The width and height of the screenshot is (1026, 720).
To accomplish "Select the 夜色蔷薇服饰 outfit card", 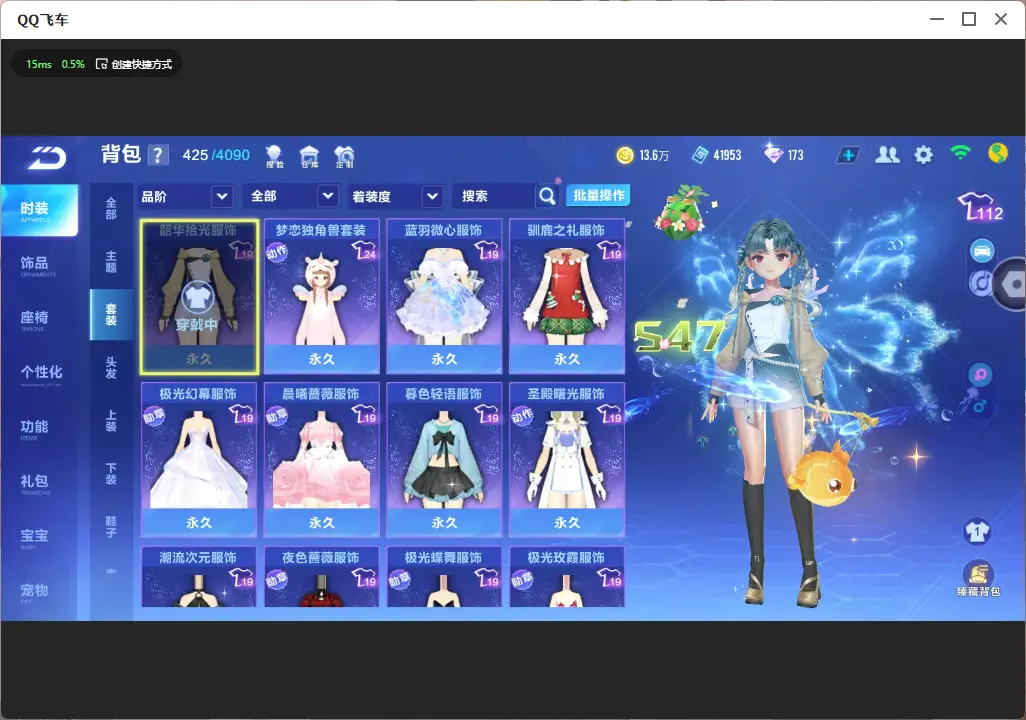I will click(321, 577).
